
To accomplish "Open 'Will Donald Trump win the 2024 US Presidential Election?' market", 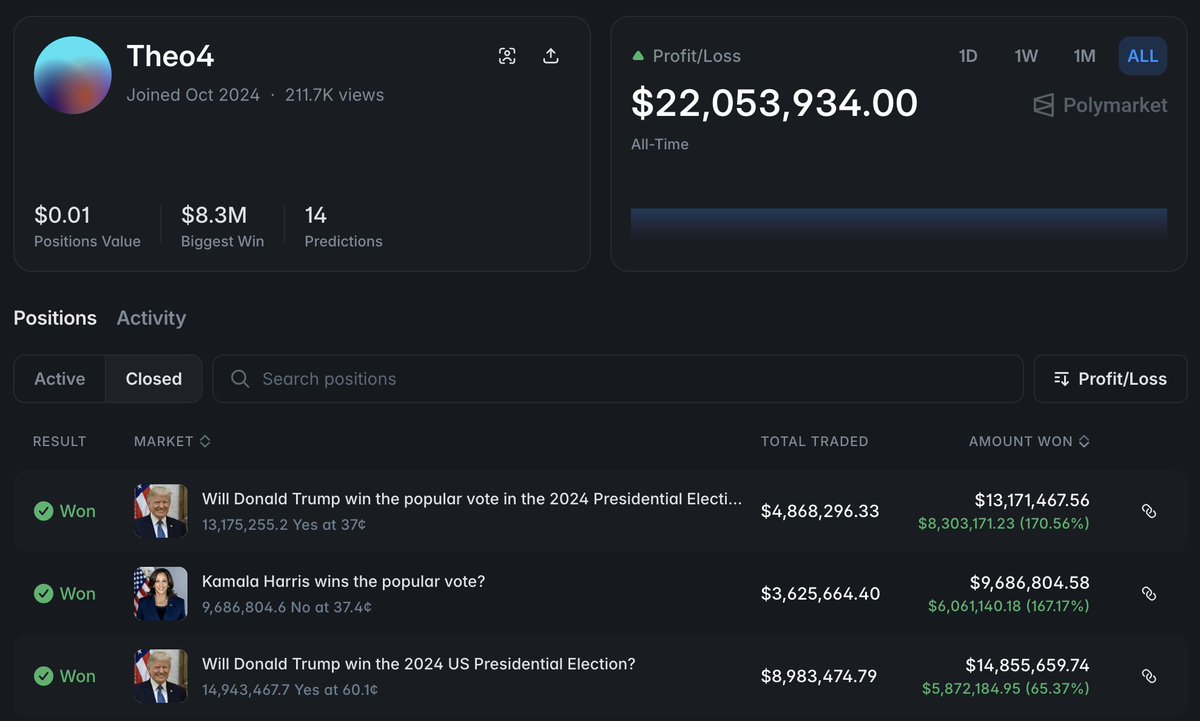I will [x=419, y=664].
